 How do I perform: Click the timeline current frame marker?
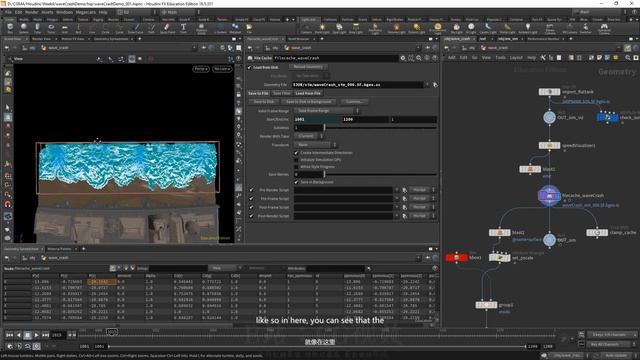(112, 332)
